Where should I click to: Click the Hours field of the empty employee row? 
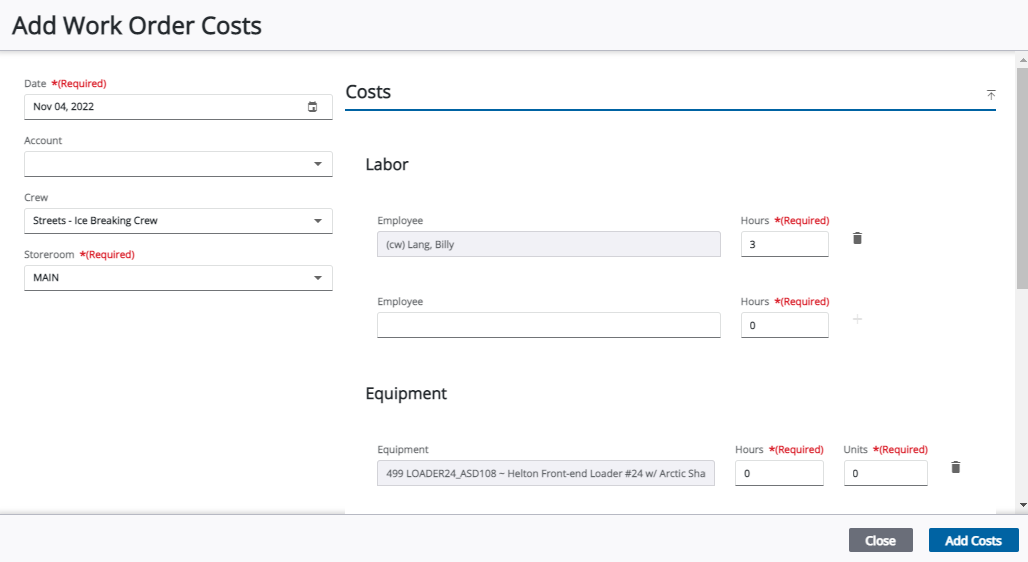pos(785,325)
